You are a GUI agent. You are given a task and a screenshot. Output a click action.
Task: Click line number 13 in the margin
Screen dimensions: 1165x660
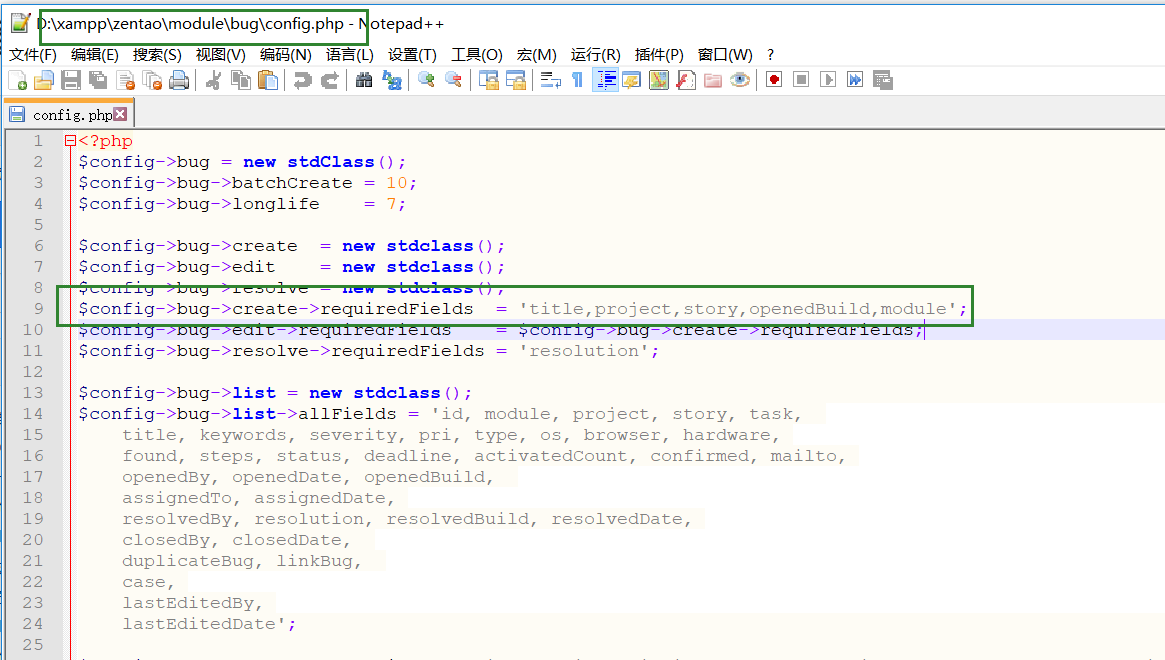pos(33,393)
